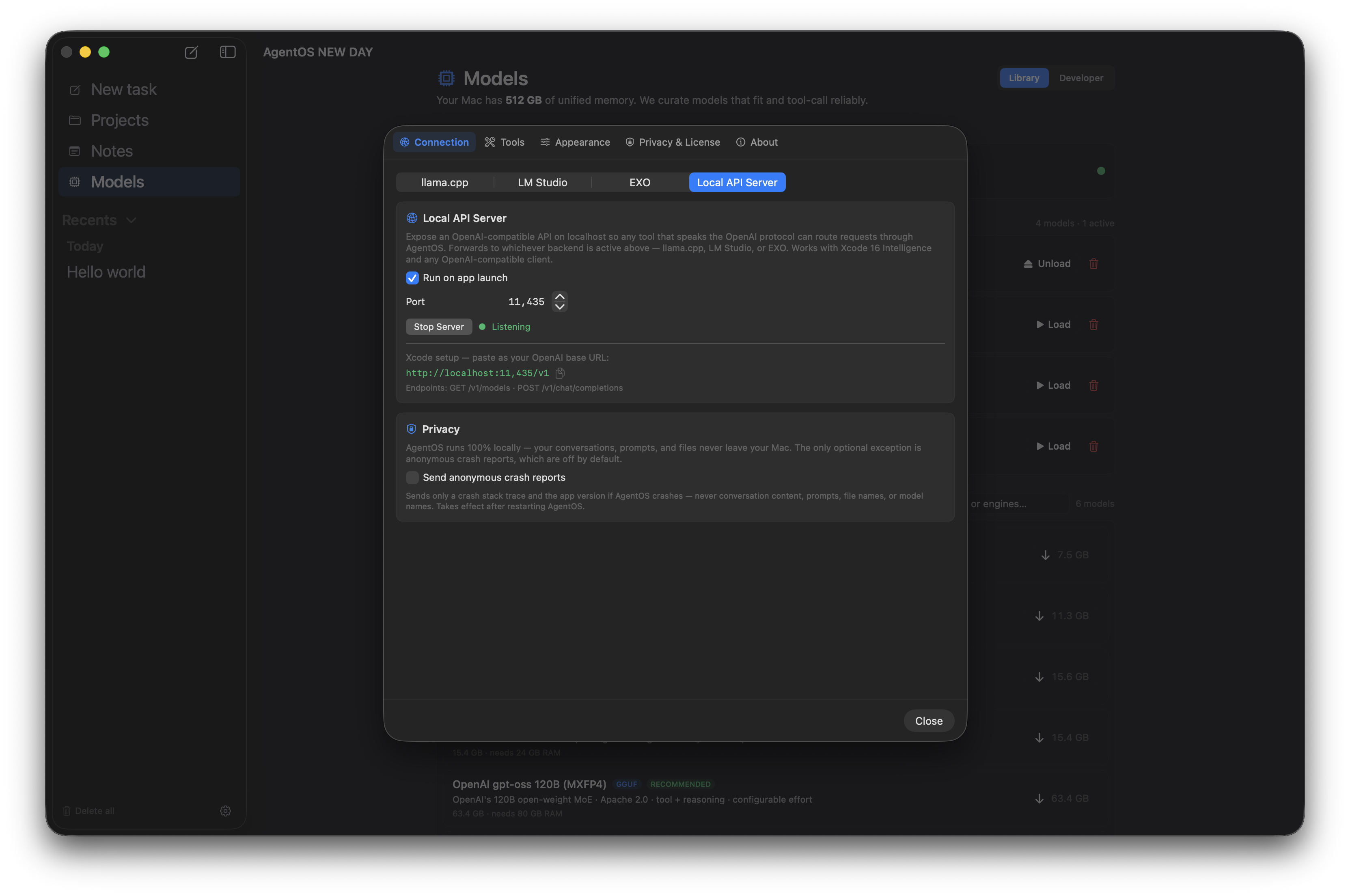Screen dimensions: 1350x896
Task: Select Models in sidebar
Action: tap(149, 182)
